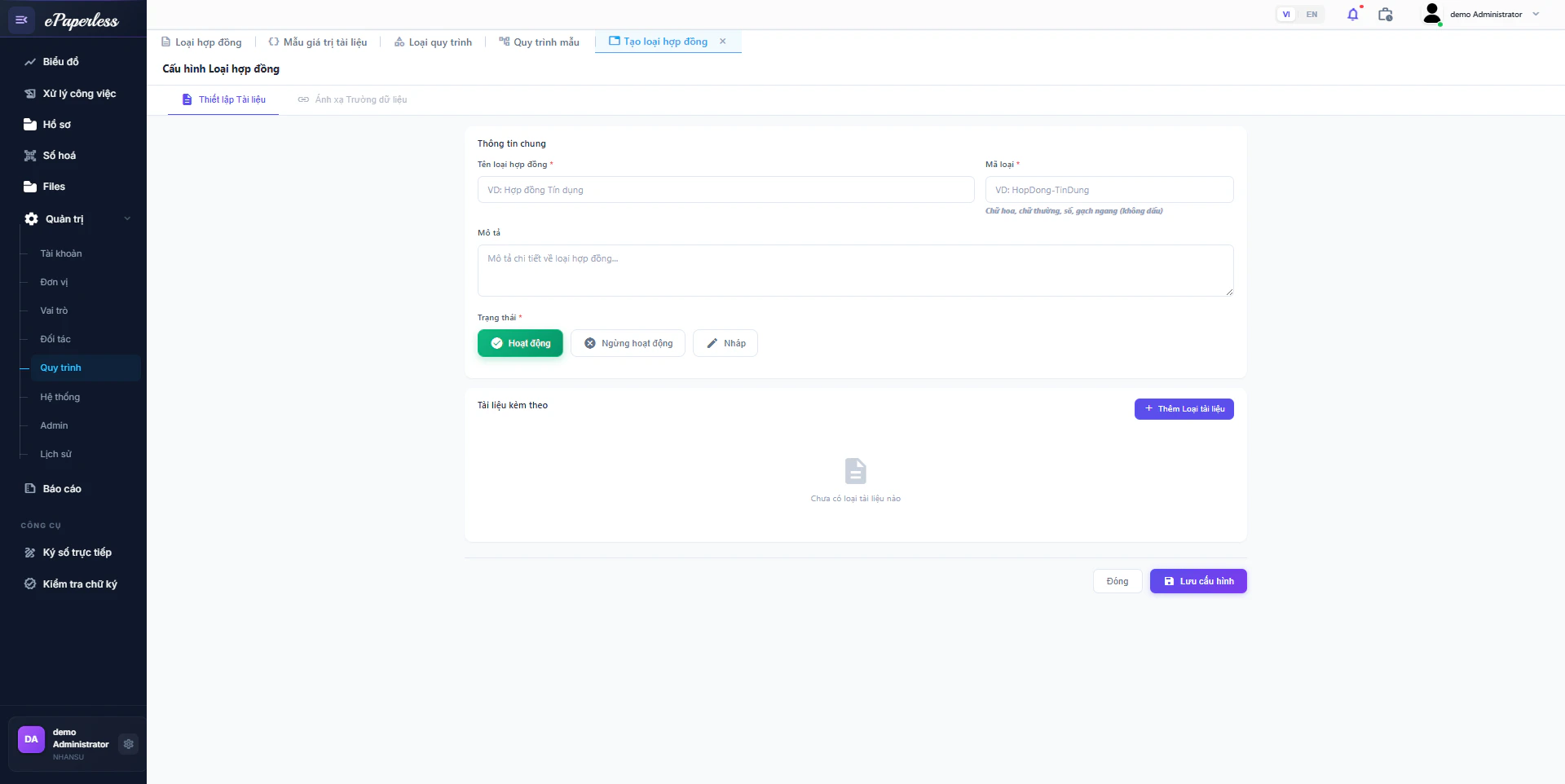The height and width of the screenshot is (784, 1565).
Task: Focus the Tên loại hợp đồng field
Action: point(725,190)
